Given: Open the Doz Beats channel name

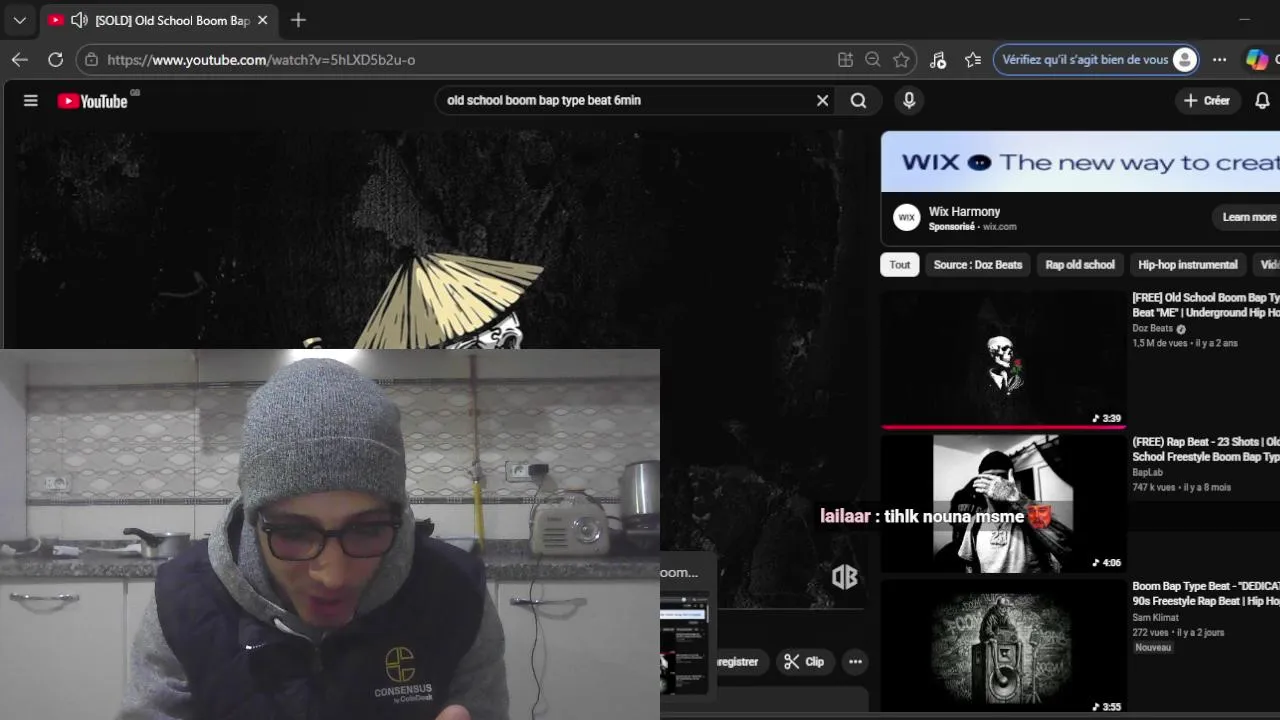Looking at the screenshot, I should coord(1152,328).
